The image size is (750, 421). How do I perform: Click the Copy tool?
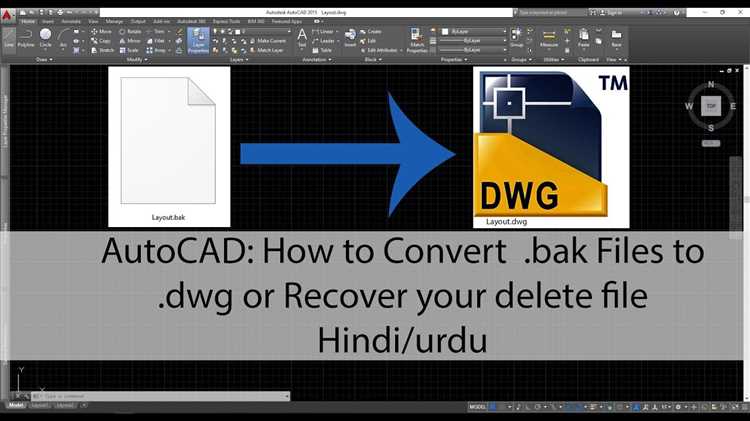(x=100, y=41)
